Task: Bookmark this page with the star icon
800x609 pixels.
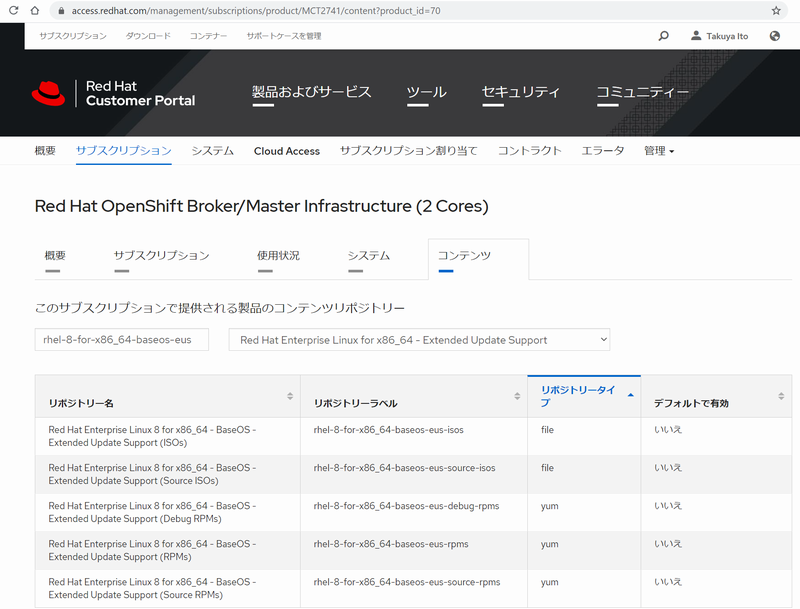Action: (x=776, y=10)
